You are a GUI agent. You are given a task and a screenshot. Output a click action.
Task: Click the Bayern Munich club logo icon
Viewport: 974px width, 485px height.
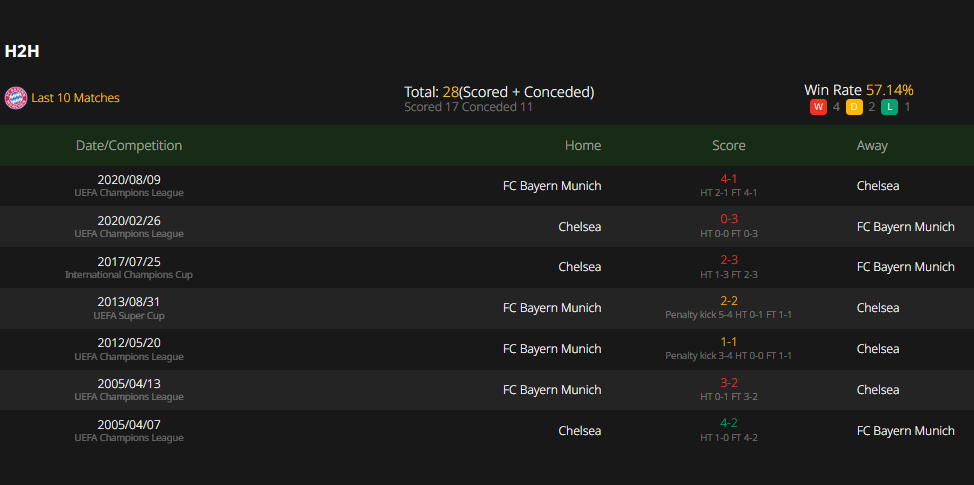(16, 98)
